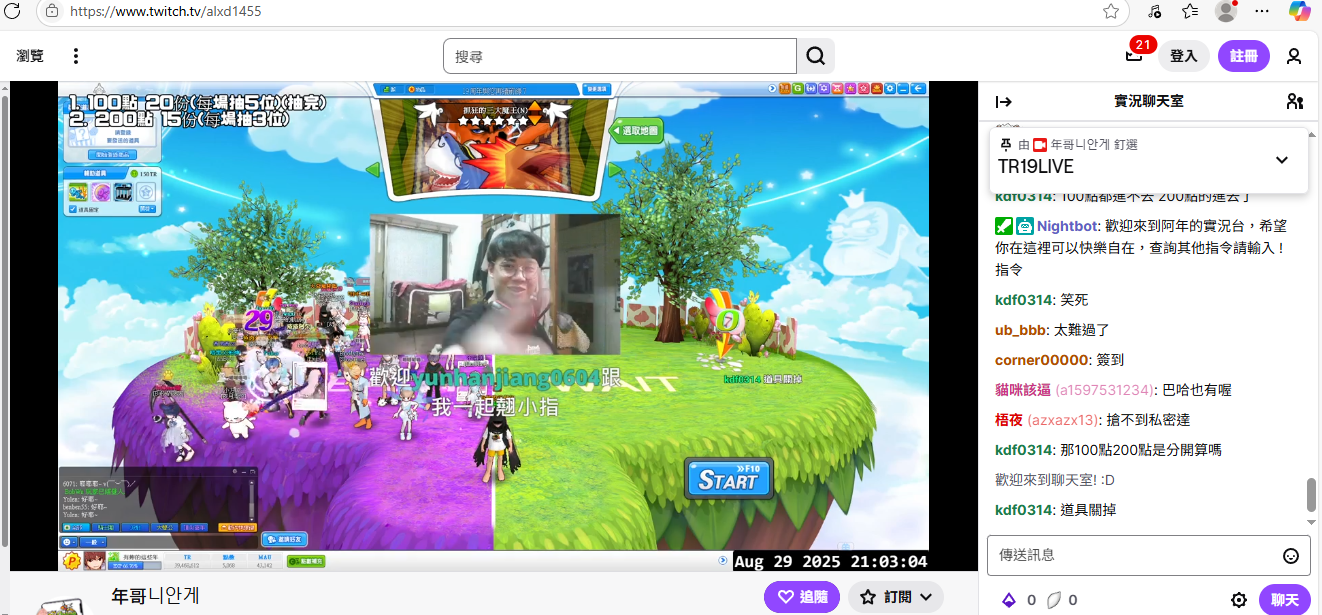Click the purple 註冊 sign-up button

click(x=1243, y=56)
